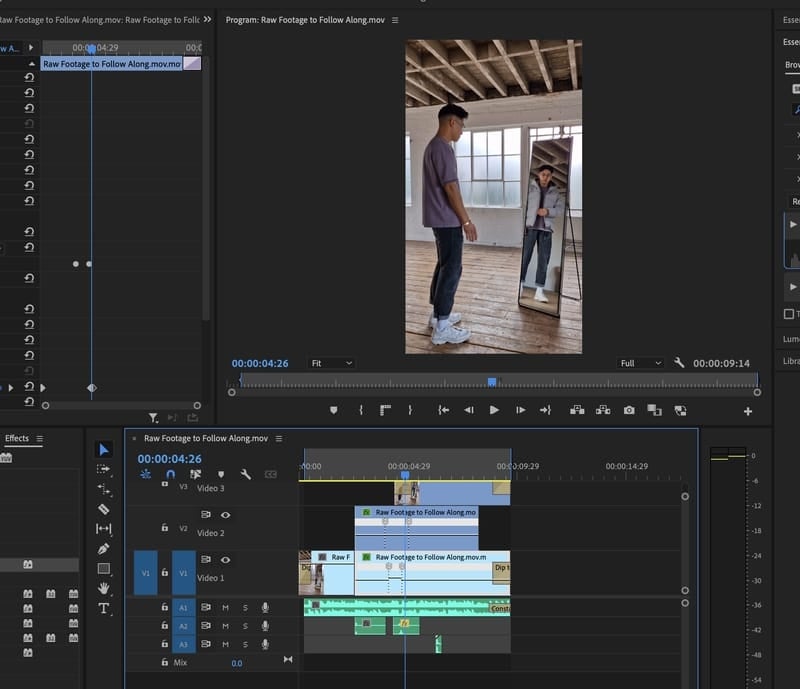Go to In point in Program monitor
The image size is (800, 689).
tap(443, 410)
